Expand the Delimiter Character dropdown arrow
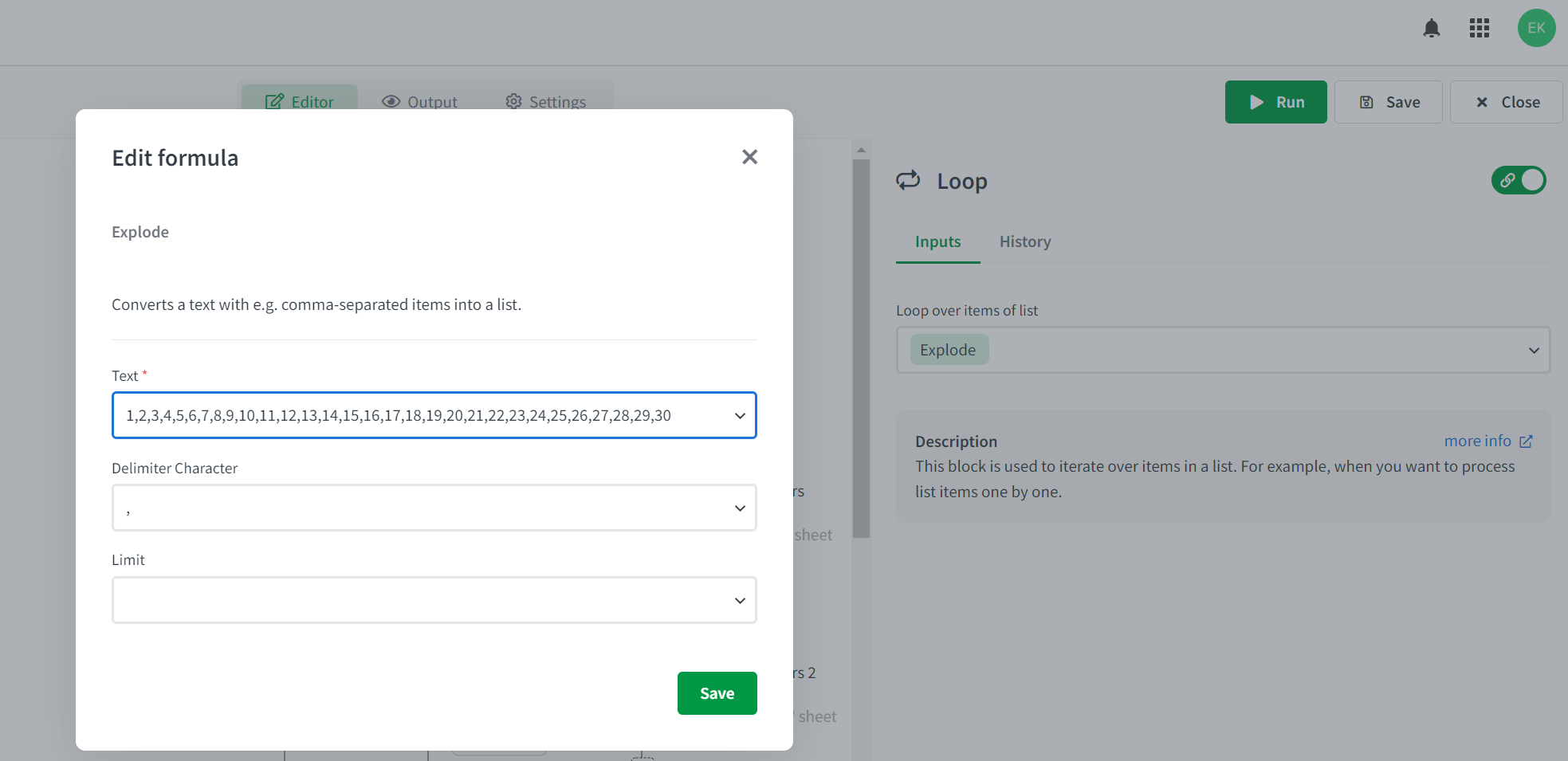This screenshot has width=1568, height=761. (x=740, y=508)
